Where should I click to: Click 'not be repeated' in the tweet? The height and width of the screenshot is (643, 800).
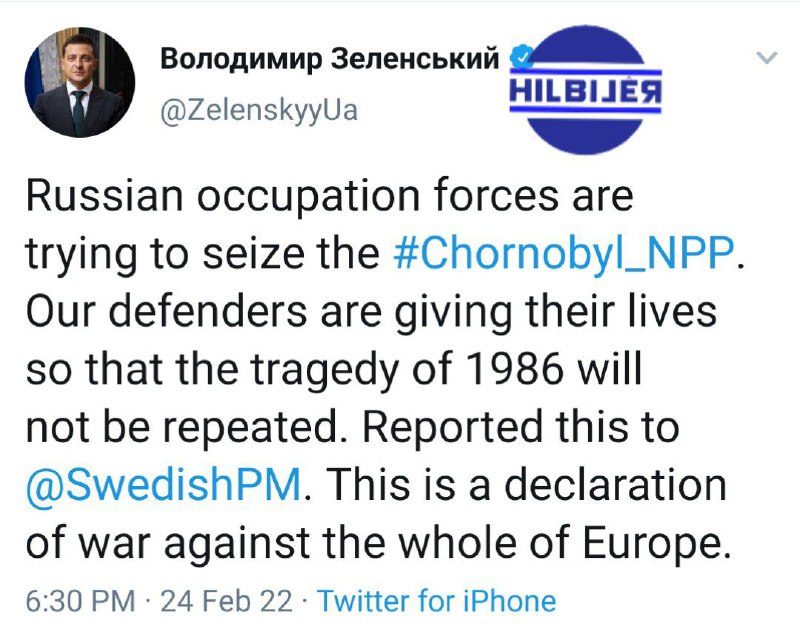click(182, 427)
